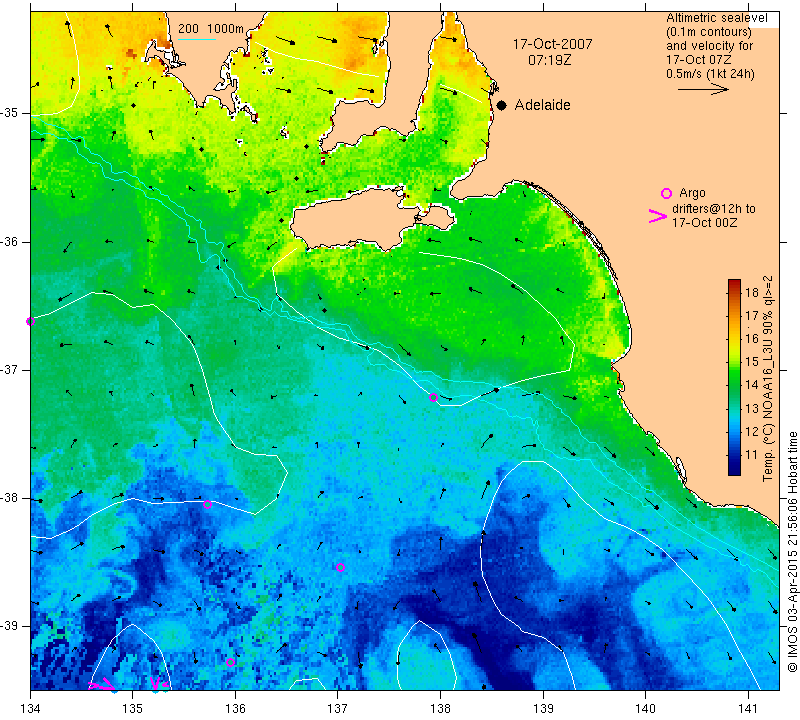Click the 15 value on temperature scale
Viewport: 800px width, 720px height.
point(752,362)
